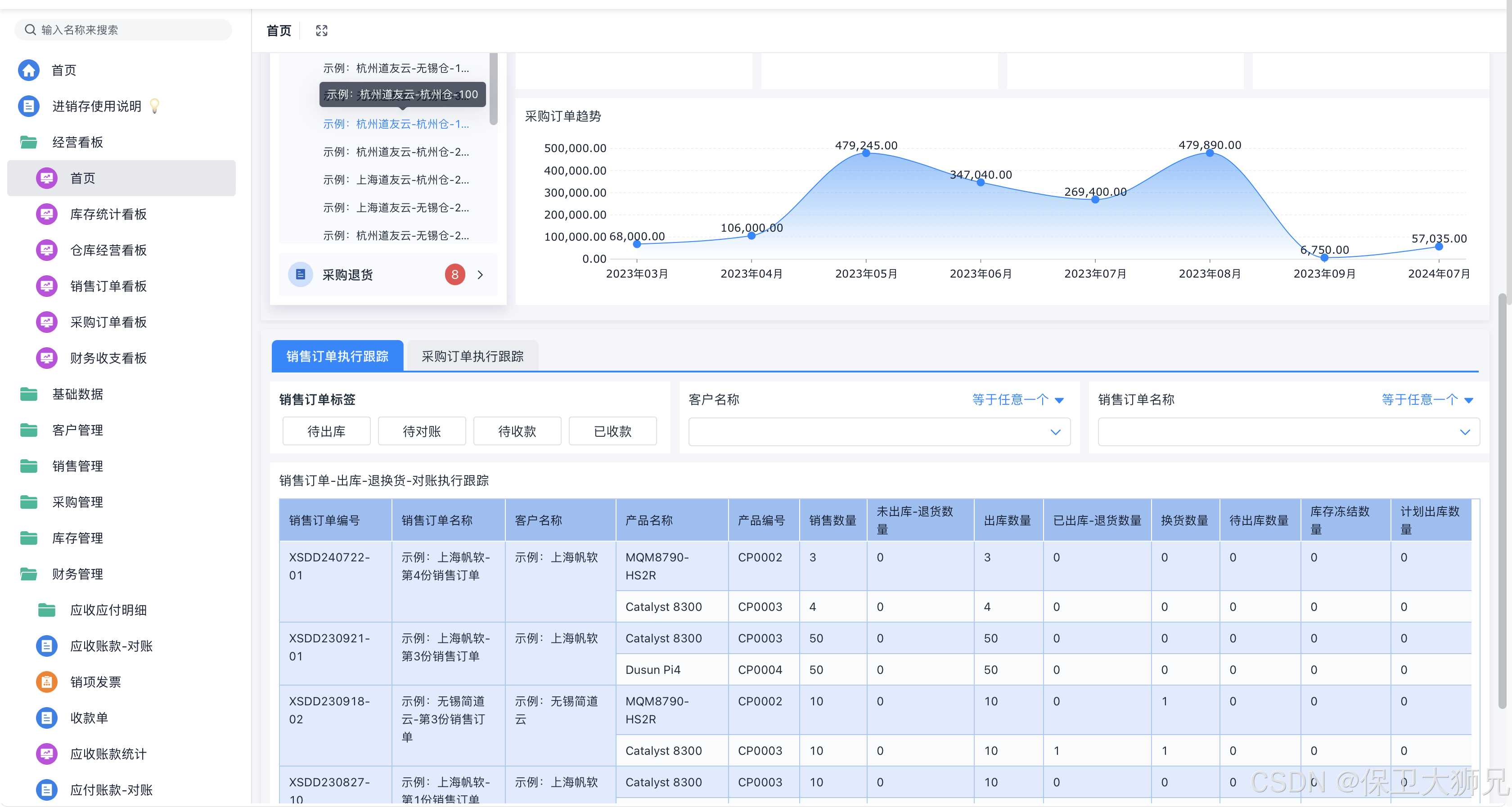Toggle the 待出库 tag filter

326,431
